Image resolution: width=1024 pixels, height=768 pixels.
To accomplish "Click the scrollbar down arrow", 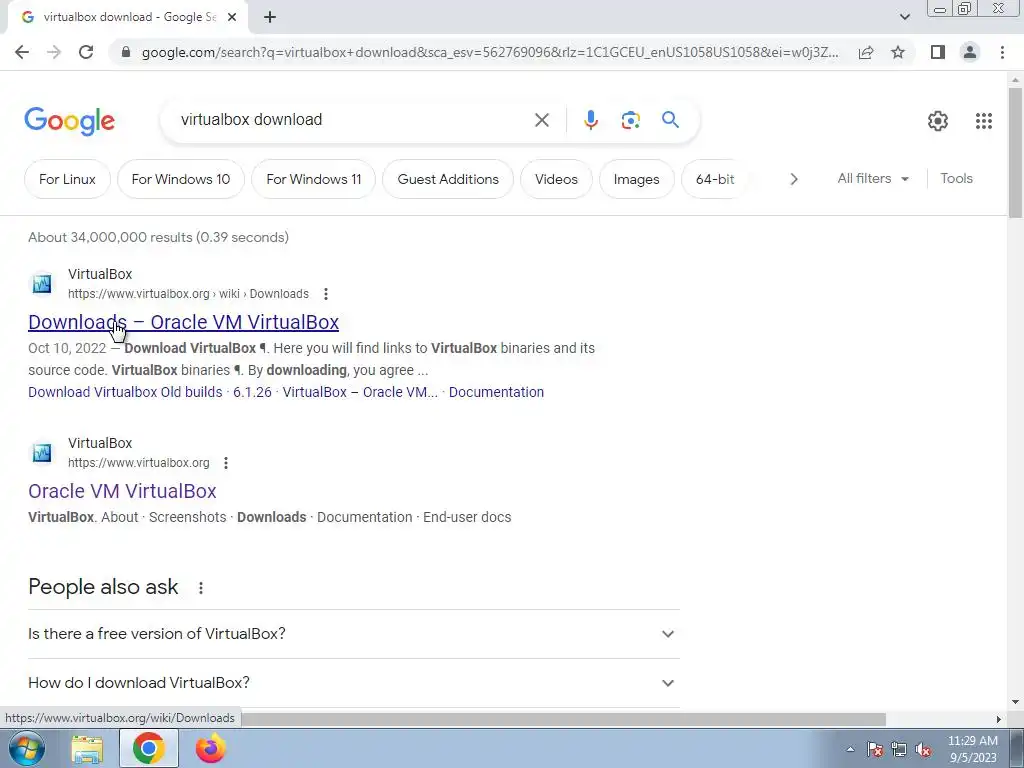I will [1015, 702].
